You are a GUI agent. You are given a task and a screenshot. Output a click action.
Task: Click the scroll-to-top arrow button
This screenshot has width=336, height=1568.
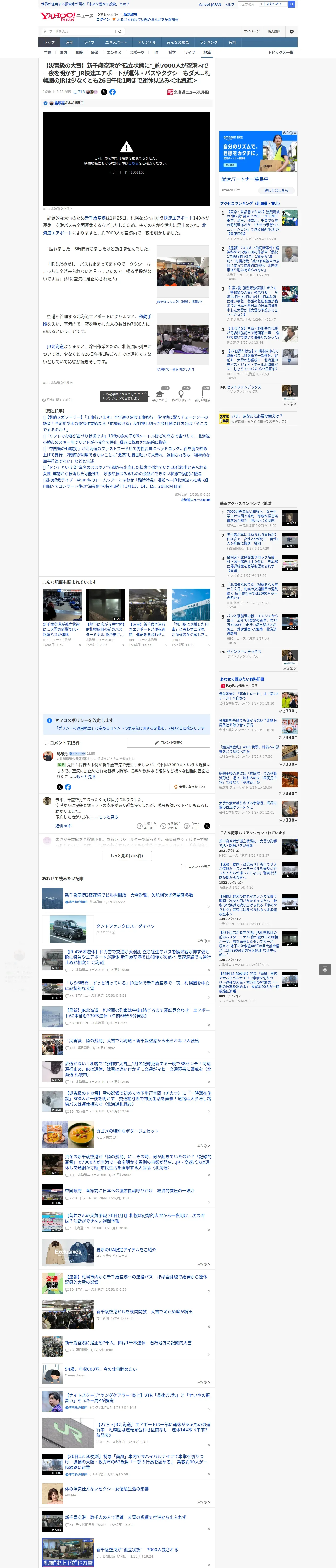click(324, 969)
